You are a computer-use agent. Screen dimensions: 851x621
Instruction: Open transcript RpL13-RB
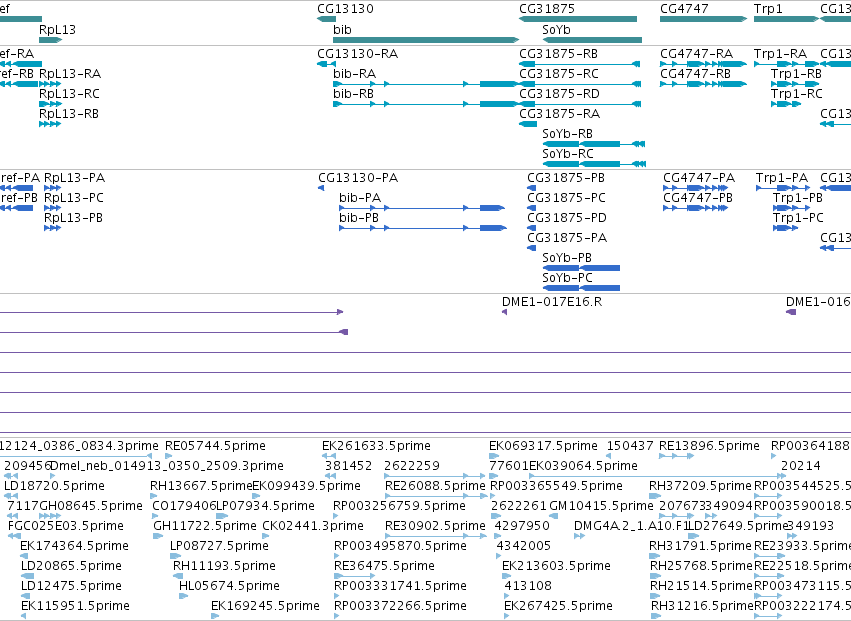[x=69, y=114]
